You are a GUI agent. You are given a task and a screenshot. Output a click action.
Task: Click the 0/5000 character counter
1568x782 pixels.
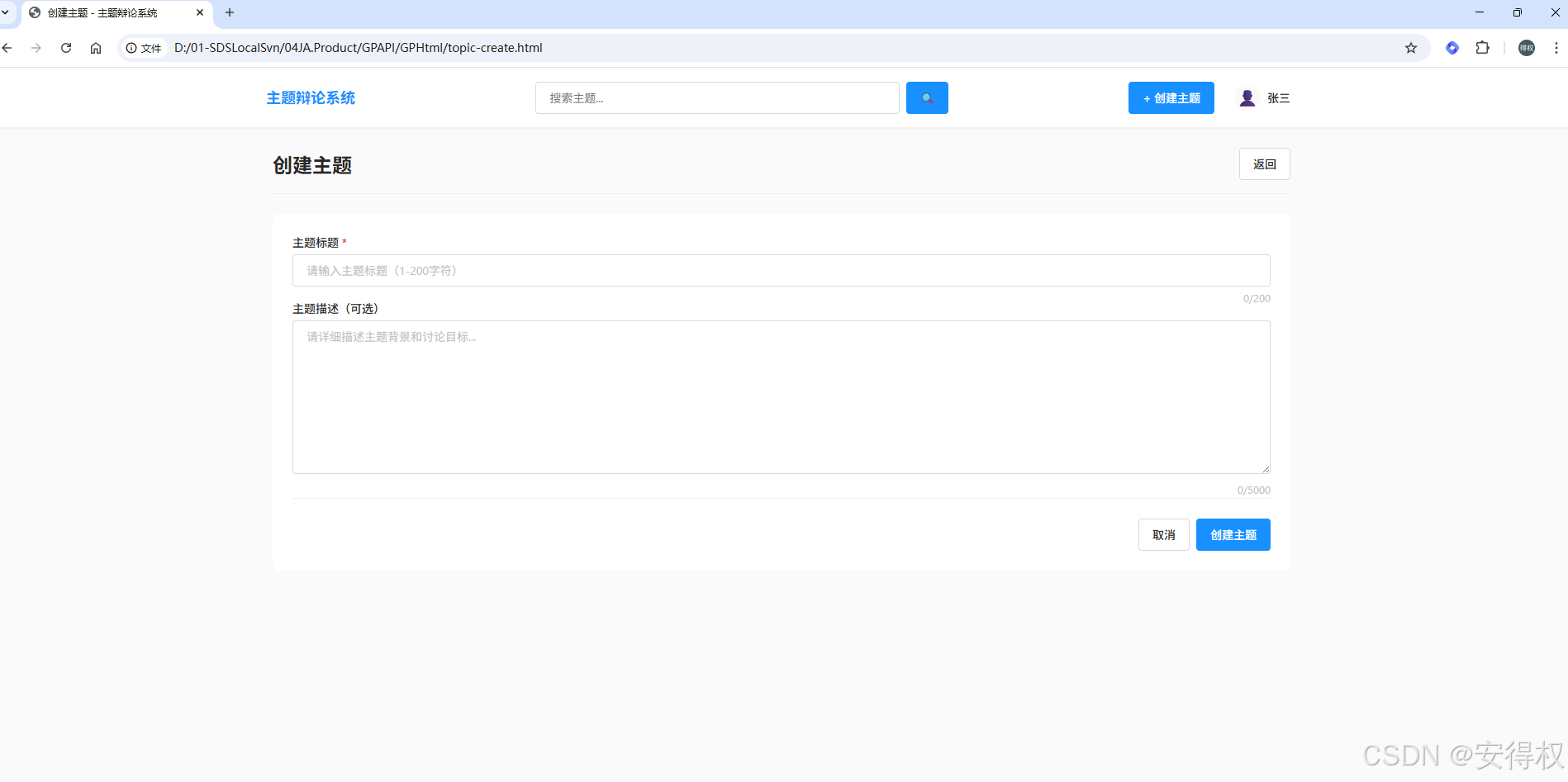[x=1254, y=491]
